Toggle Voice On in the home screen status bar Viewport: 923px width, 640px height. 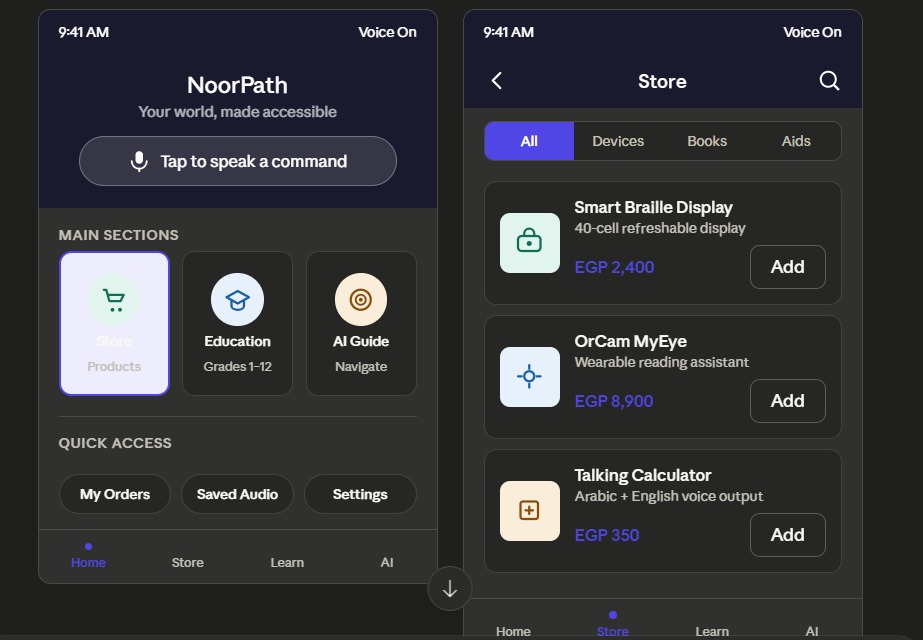click(x=387, y=32)
